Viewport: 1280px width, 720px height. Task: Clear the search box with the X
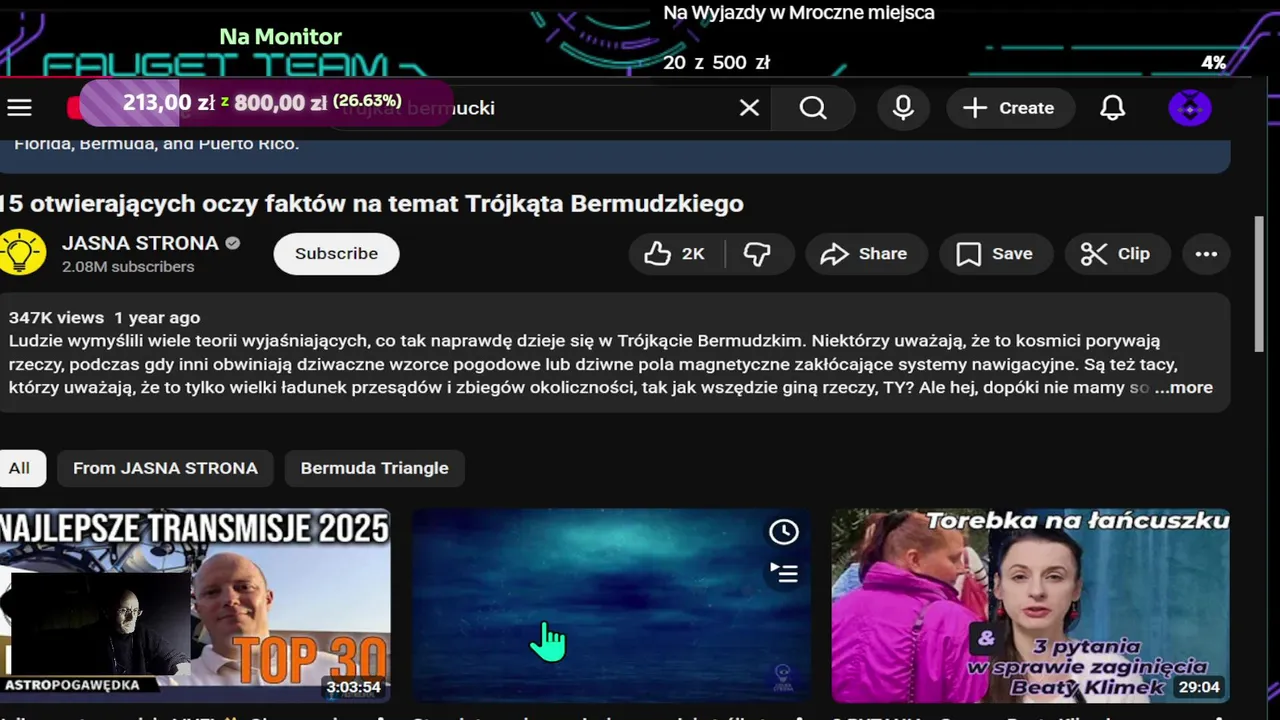(749, 108)
